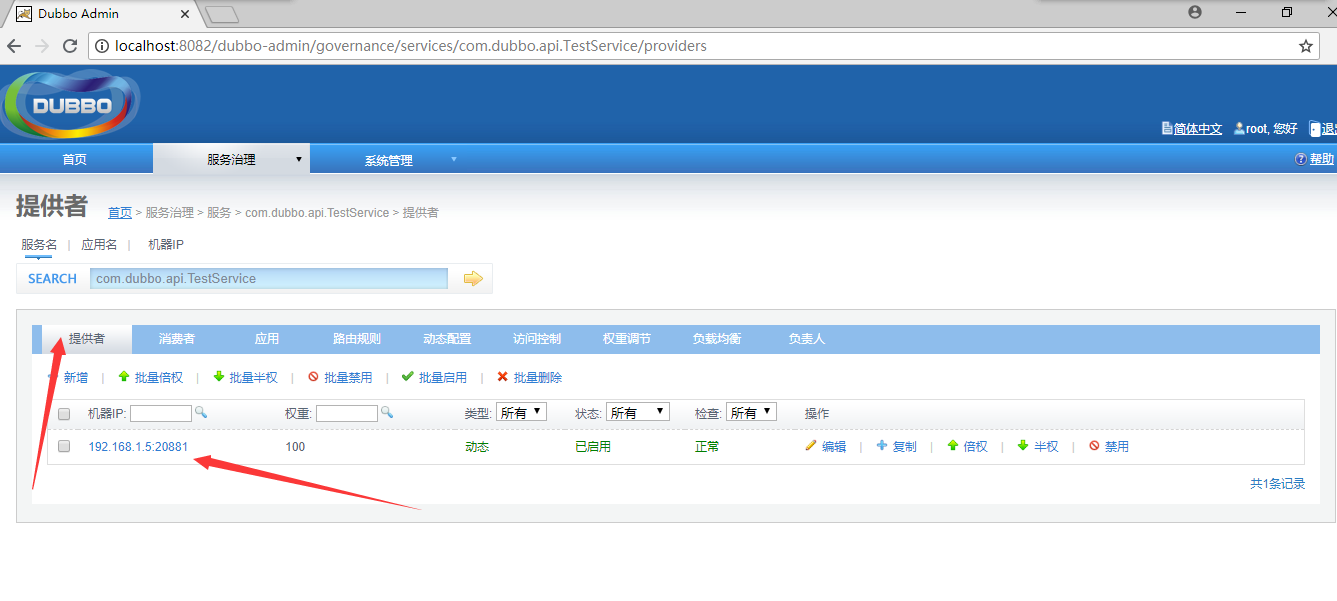This screenshot has width=1337, height=601.
Task: Click the 机器IP filter input box
Action: [160, 413]
